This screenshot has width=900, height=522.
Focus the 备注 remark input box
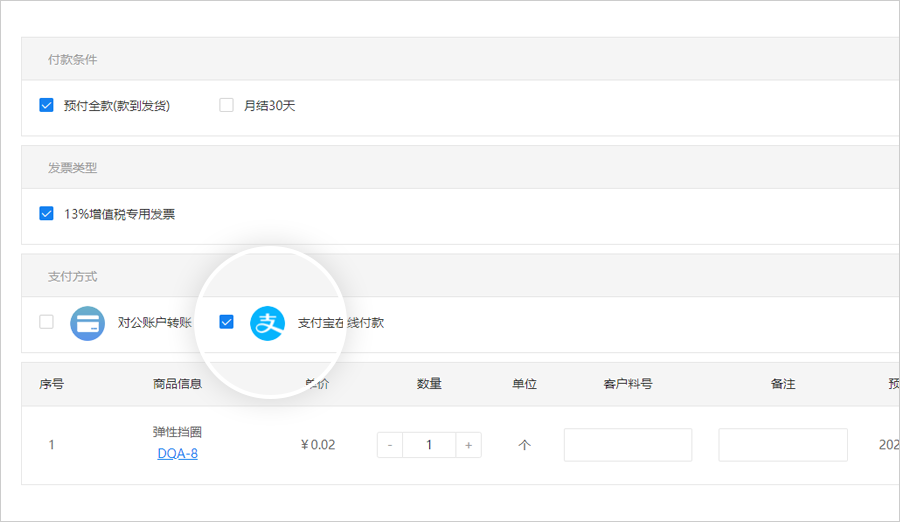click(x=782, y=445)
